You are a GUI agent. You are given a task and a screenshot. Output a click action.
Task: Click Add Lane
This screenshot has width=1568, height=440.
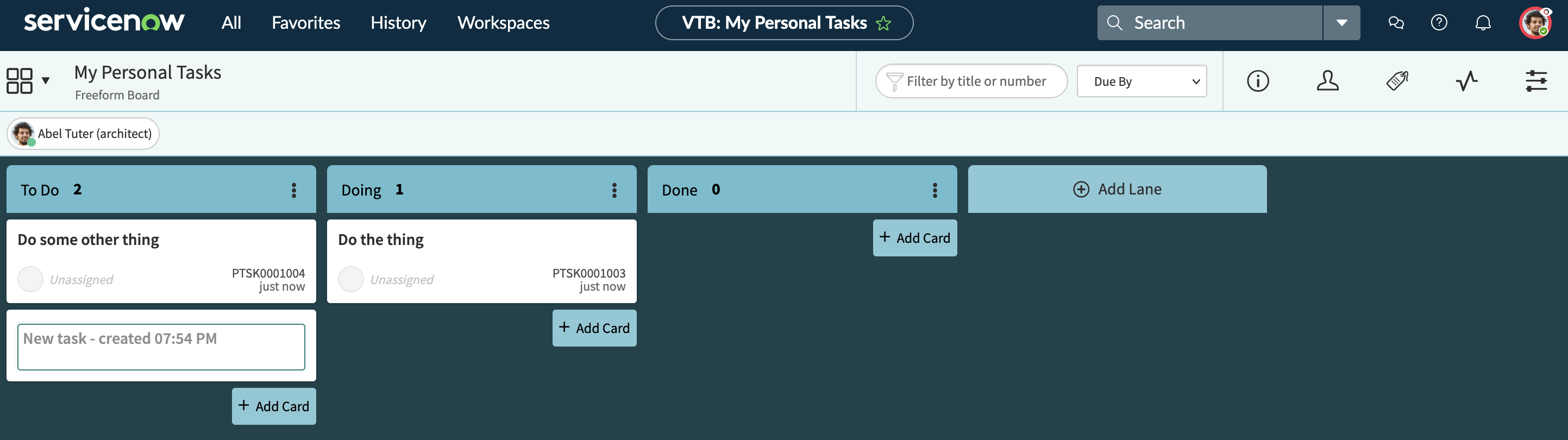pyautogui.click(x=1117, y=189)
